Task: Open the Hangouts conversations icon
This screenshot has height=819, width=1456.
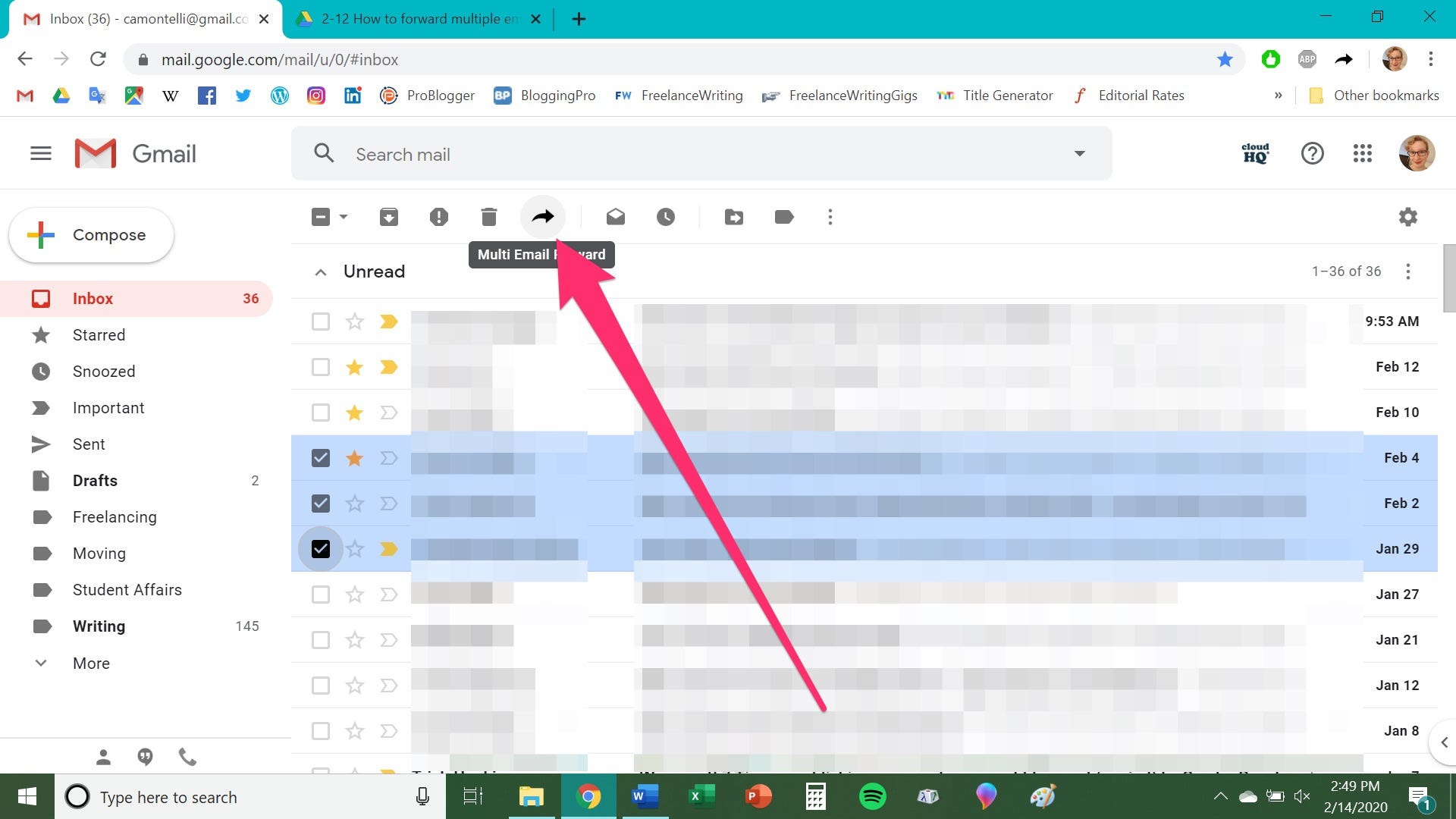Action: click(145, 756)
